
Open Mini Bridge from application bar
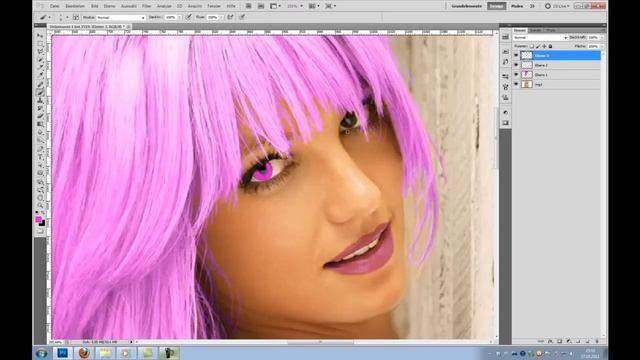pyautogui.click(x=261, y=6)
